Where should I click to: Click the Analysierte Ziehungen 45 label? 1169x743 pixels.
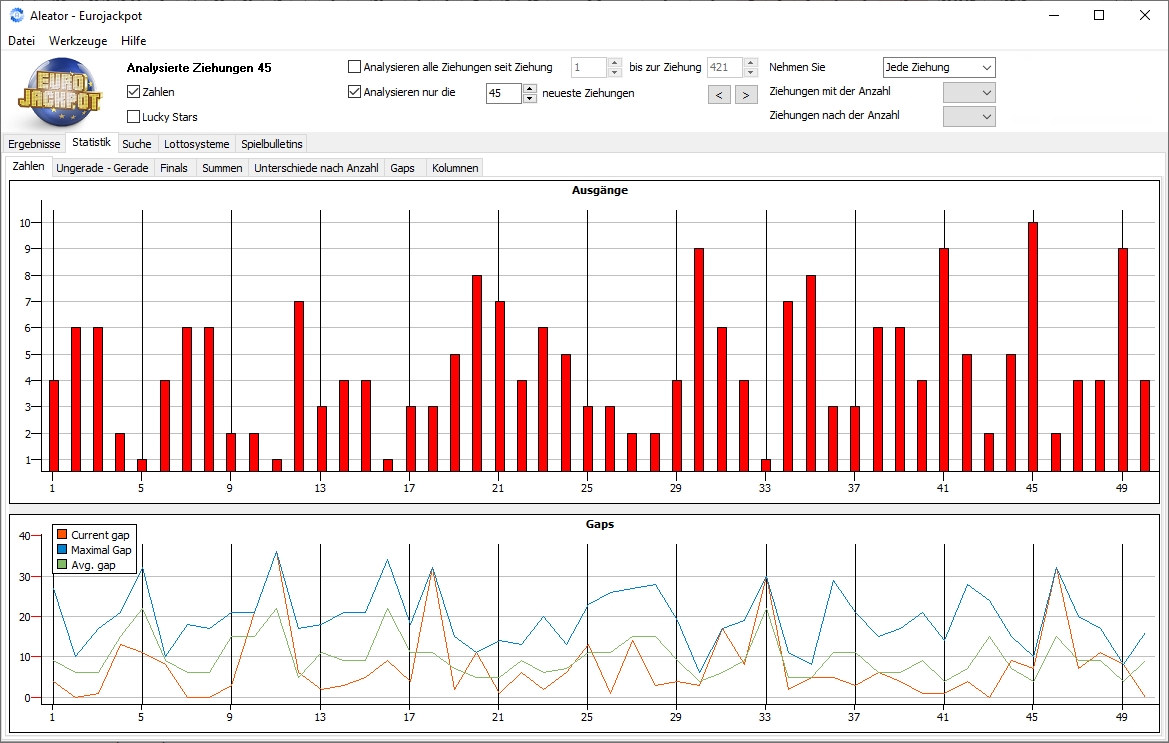click(199, 68)
